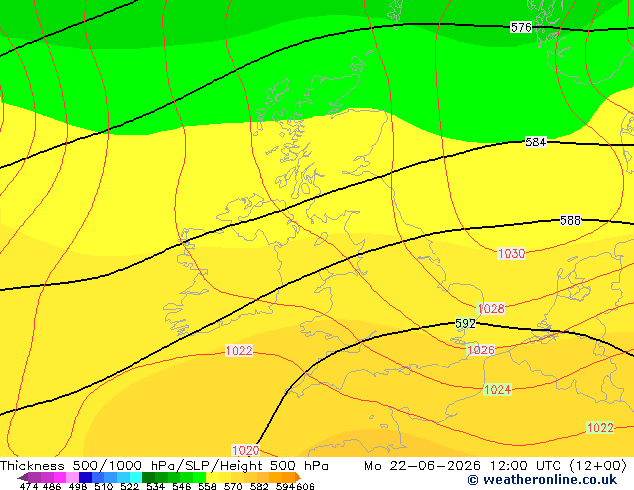The image size is (634, 490).
Task: Click legend value 546
Action: click(182, 486)
